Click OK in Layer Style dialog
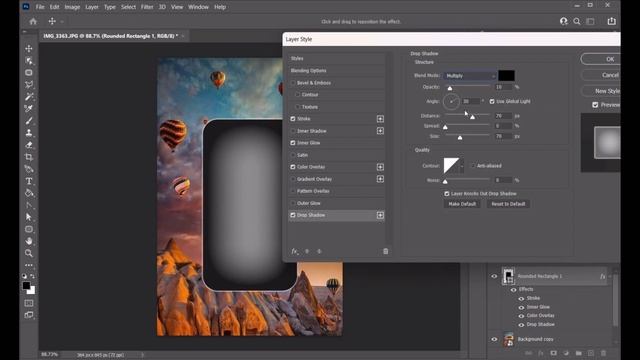 [x=601, y=59]
